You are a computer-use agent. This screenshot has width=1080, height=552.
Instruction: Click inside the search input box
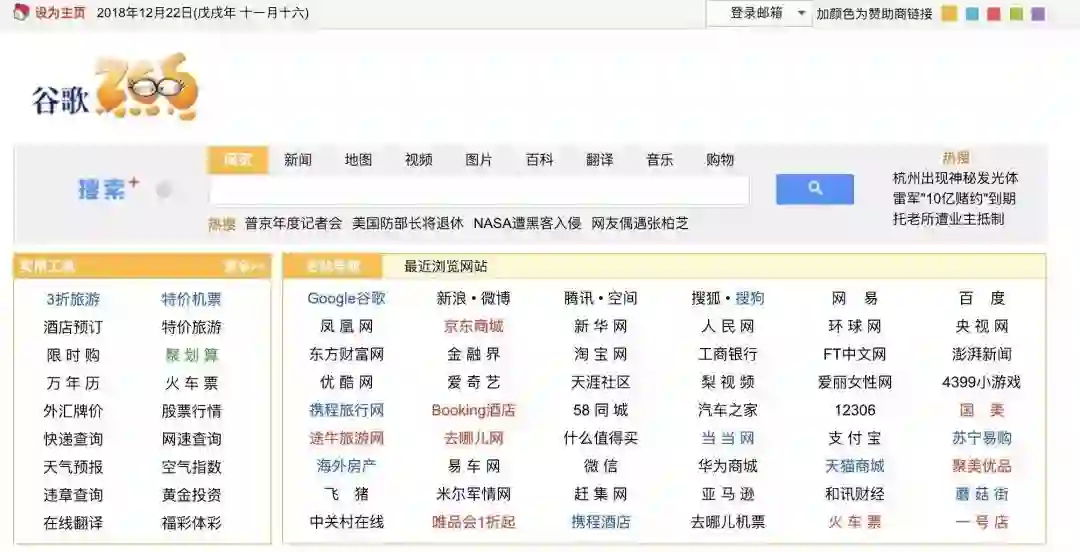point(479,190)
